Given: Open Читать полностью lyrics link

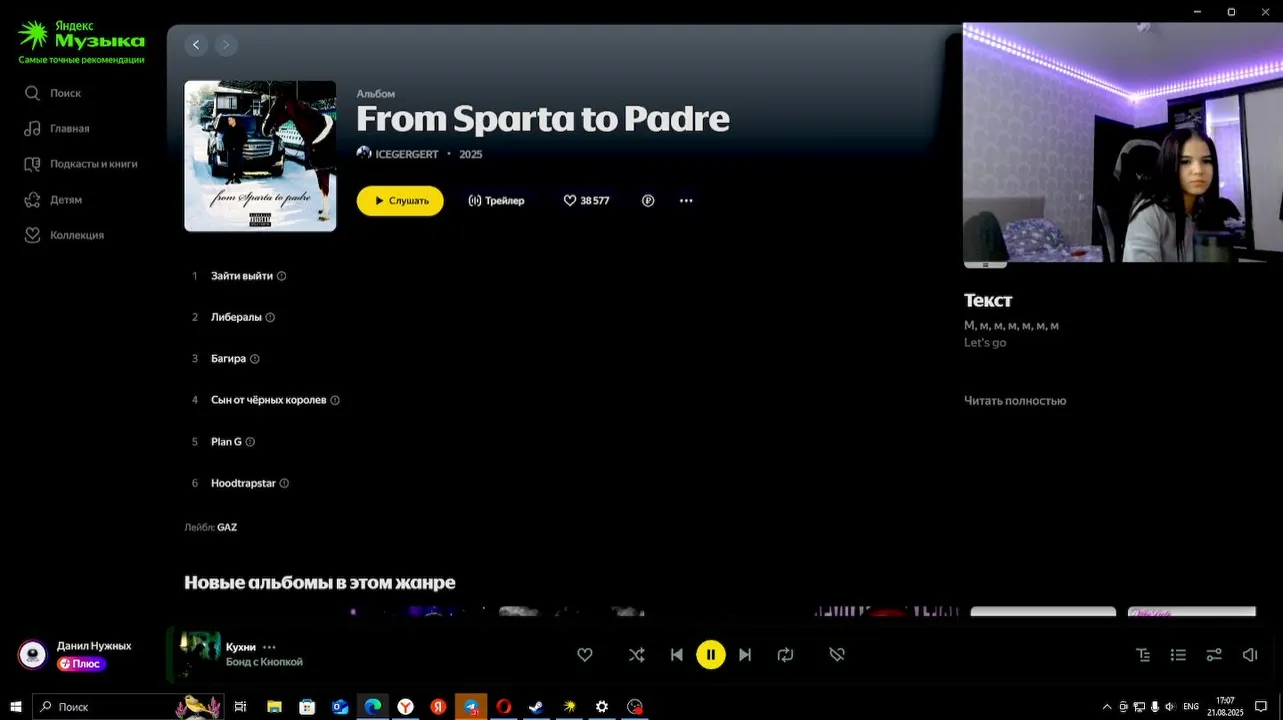Looking at the screenshot, I should point(1015,401).
